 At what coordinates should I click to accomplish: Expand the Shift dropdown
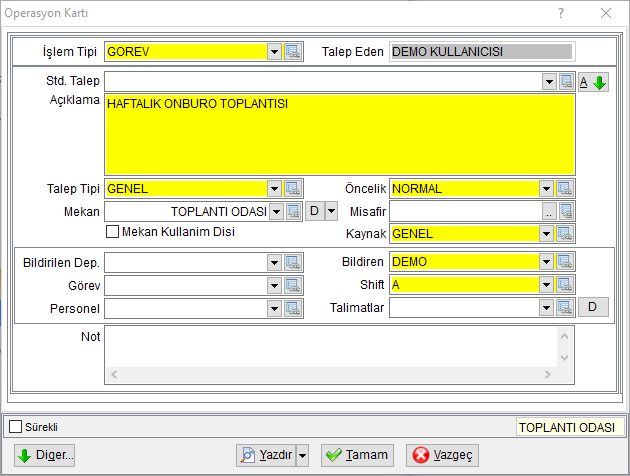[546, 285]
